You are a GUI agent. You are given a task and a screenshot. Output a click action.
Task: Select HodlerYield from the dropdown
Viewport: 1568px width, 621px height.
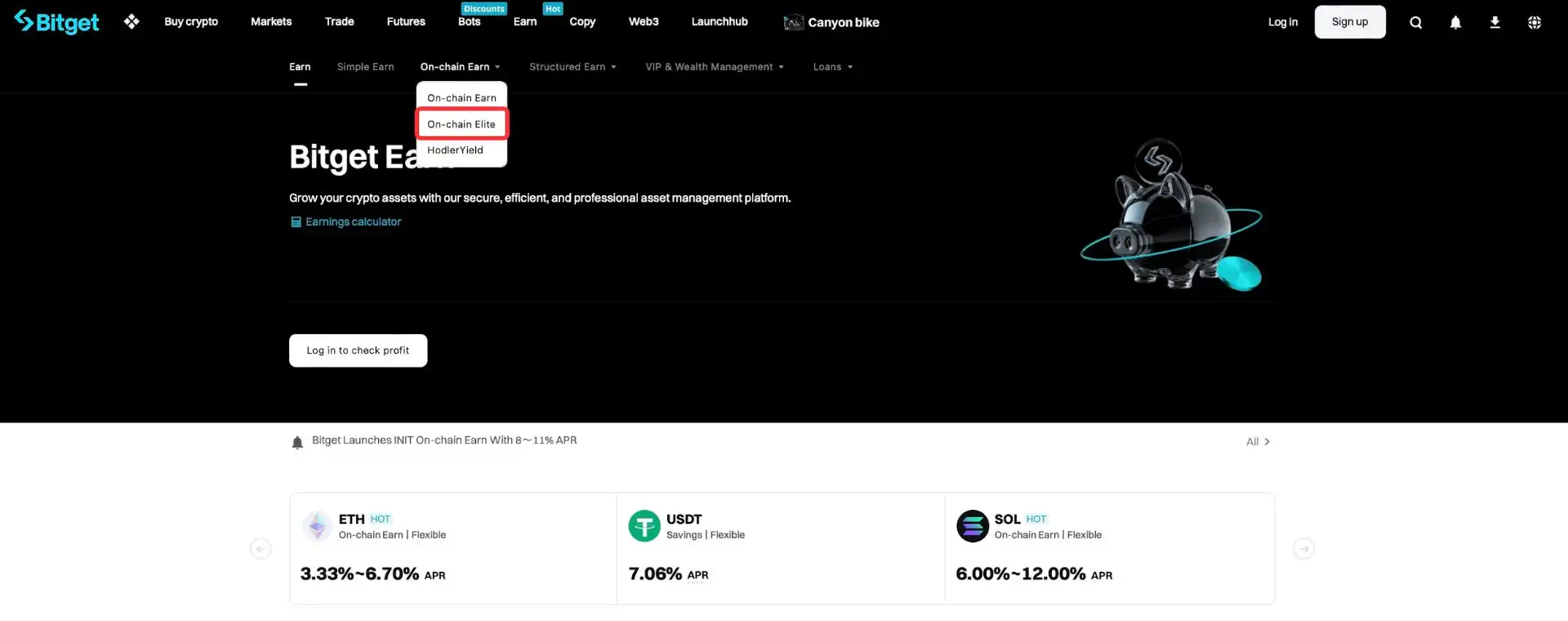455,150
